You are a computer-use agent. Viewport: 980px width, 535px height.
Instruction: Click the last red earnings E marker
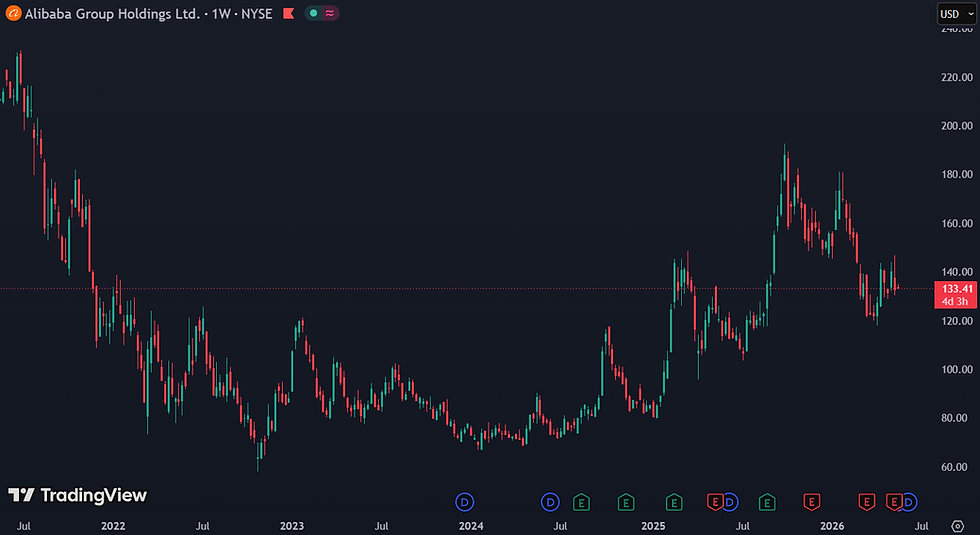(894, 502)
